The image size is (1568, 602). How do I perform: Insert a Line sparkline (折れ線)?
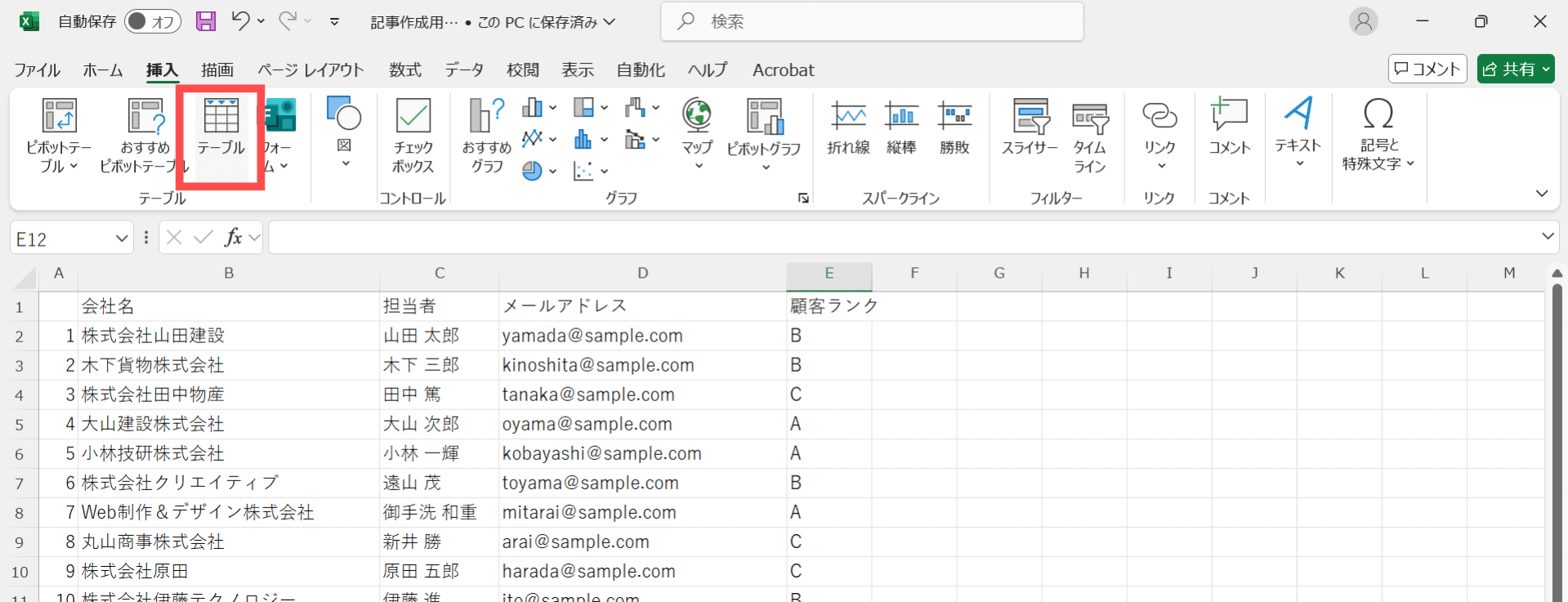tap(848, 127)
